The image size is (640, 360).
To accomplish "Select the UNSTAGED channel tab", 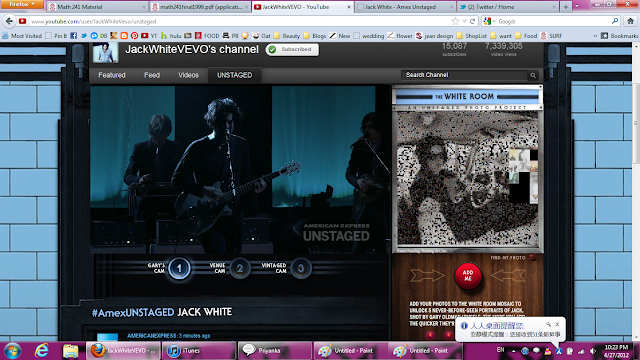I will (x=234, y=75).
